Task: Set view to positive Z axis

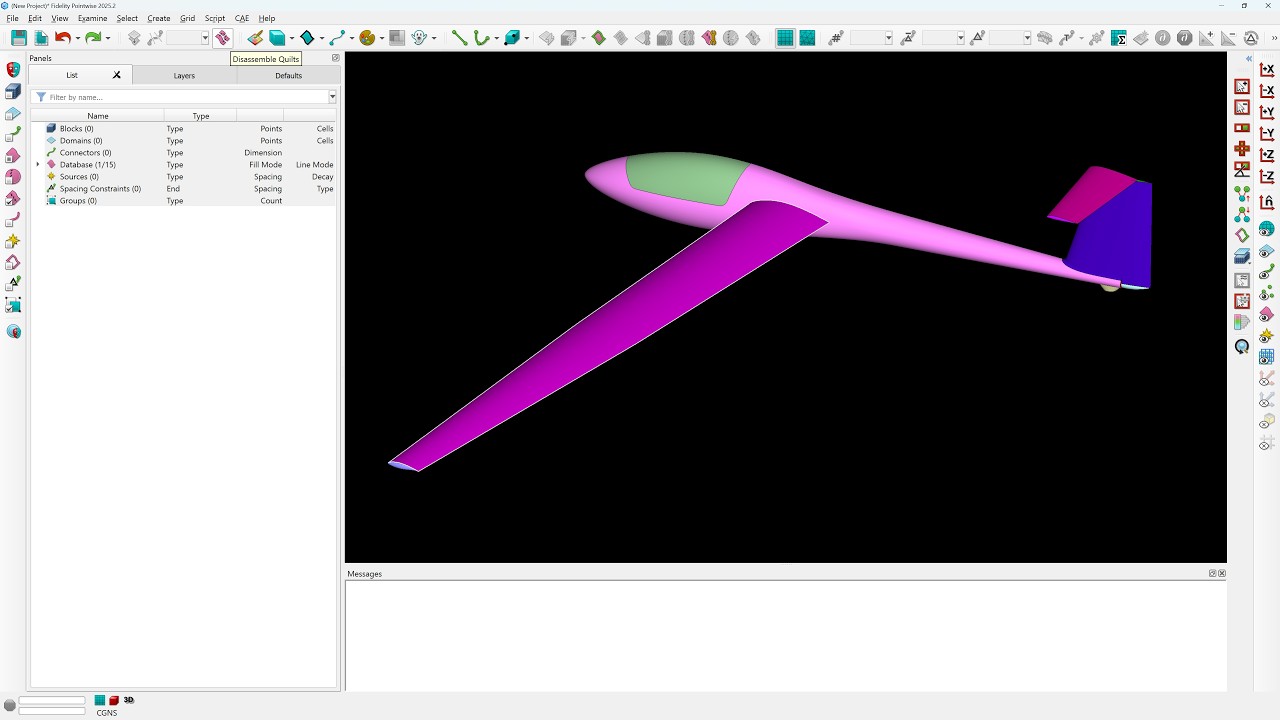Action: click(1267, 155)
